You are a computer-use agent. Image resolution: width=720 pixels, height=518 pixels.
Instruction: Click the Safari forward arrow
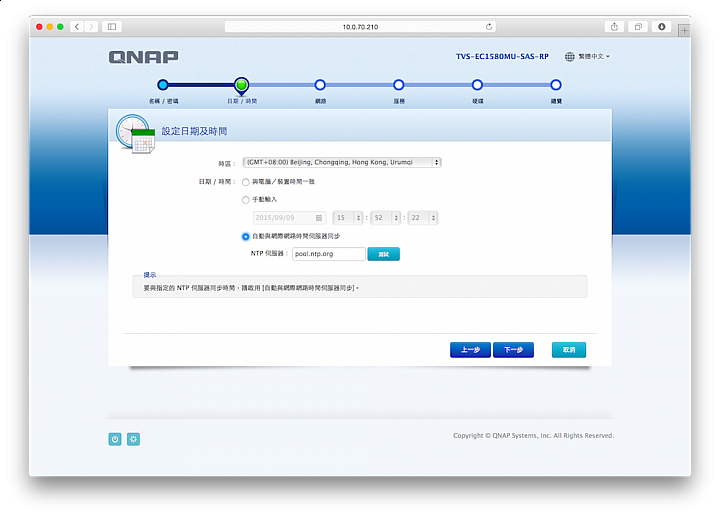click(x=91, y=27)
